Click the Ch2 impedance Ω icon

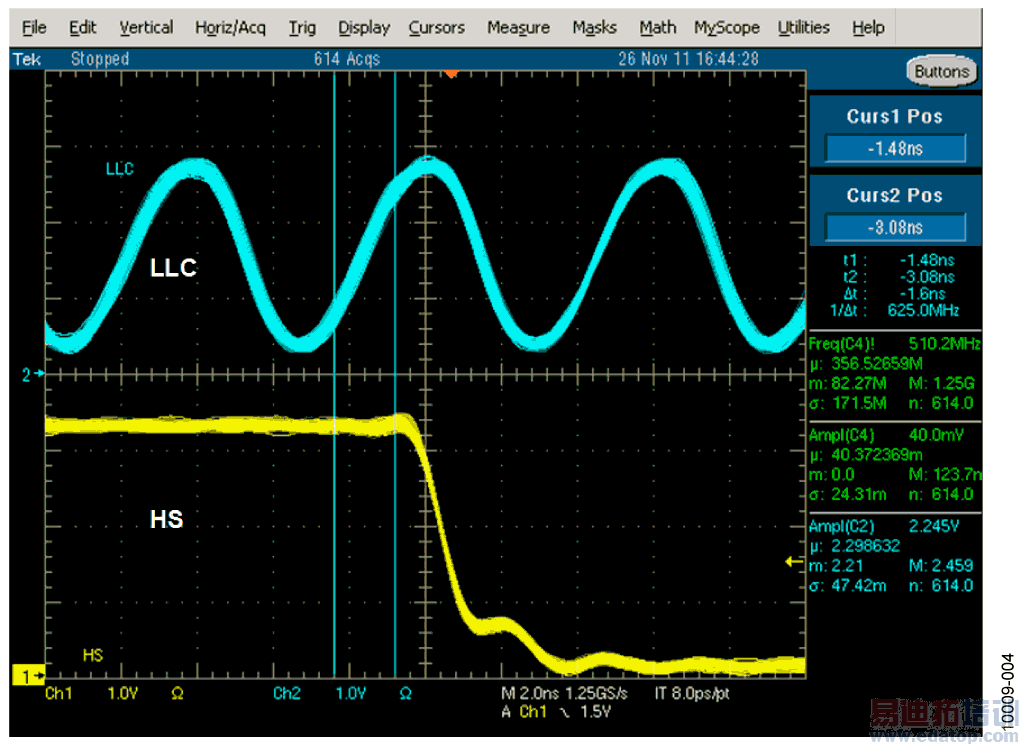(404, 692)
